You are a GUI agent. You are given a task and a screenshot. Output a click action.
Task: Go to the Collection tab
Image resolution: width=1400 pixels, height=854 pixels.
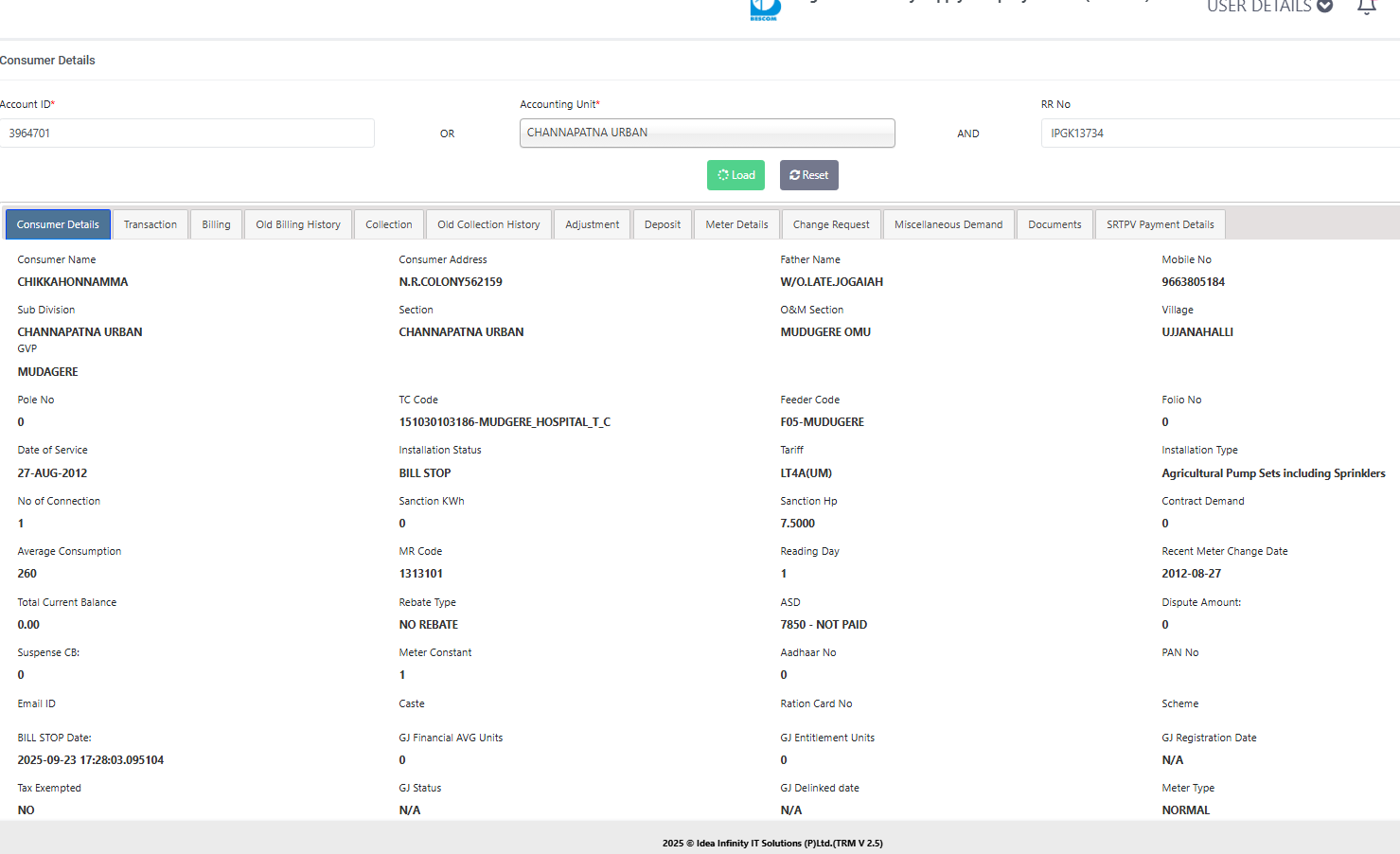pos(389,224)
